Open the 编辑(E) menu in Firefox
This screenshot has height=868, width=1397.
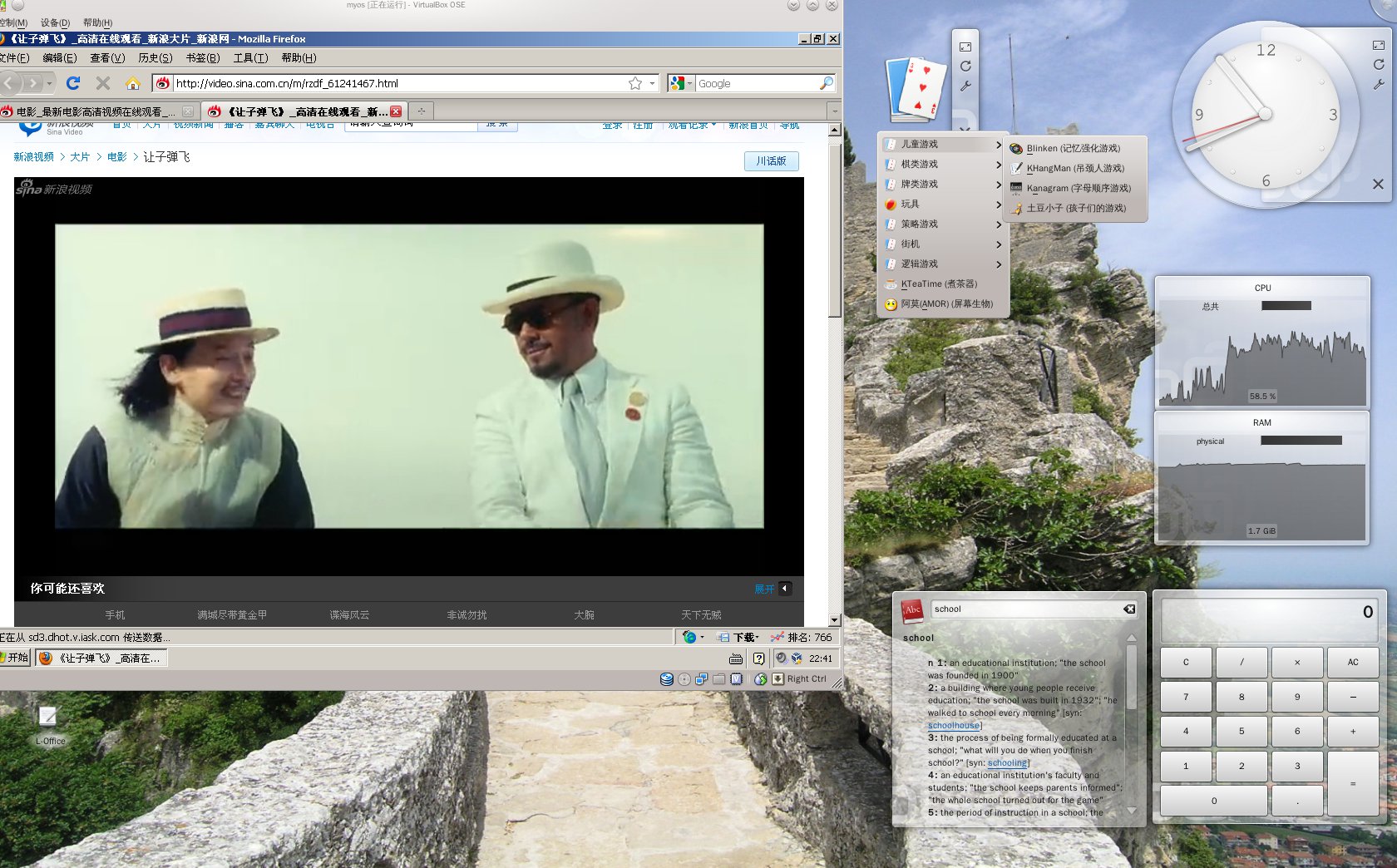[59, 57]
